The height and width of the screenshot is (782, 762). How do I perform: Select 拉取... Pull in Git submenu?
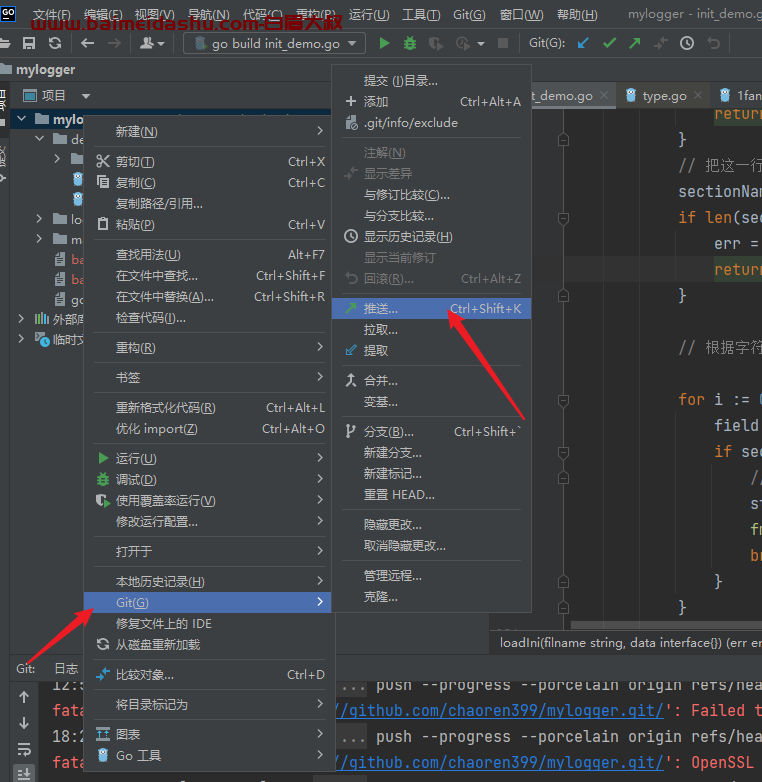[431, 330]
